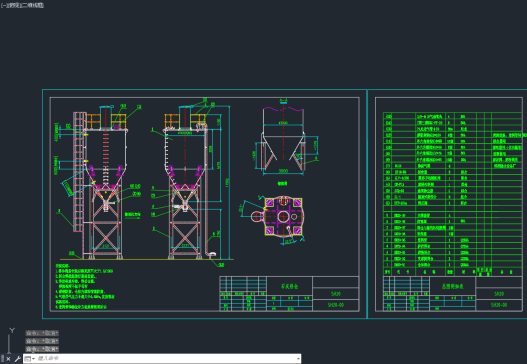Select SH20-00 text in right title block
The image size is (527, 364).
point(499,305)
